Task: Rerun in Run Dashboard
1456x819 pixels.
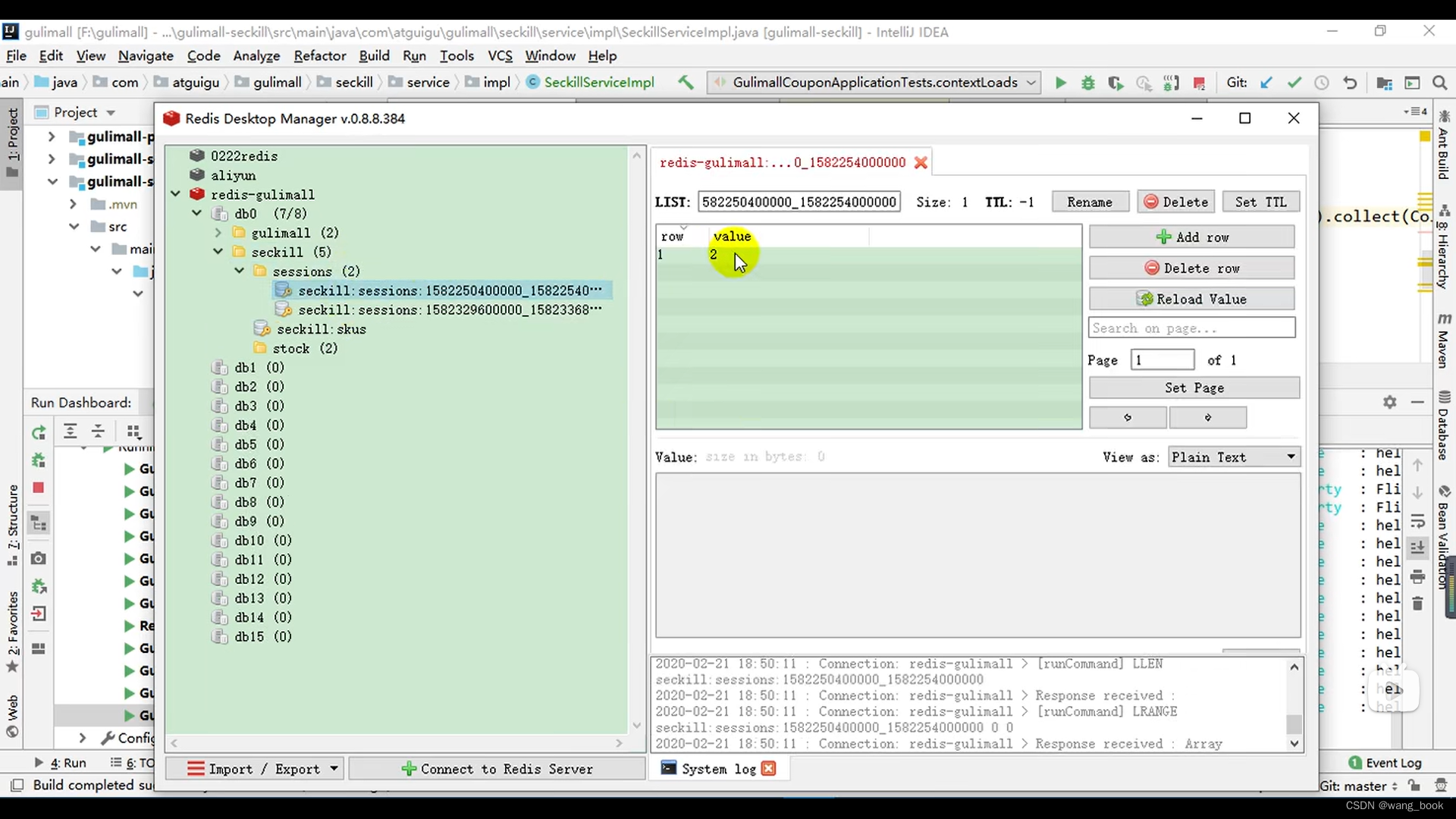Action: click(x=39, y=432)
